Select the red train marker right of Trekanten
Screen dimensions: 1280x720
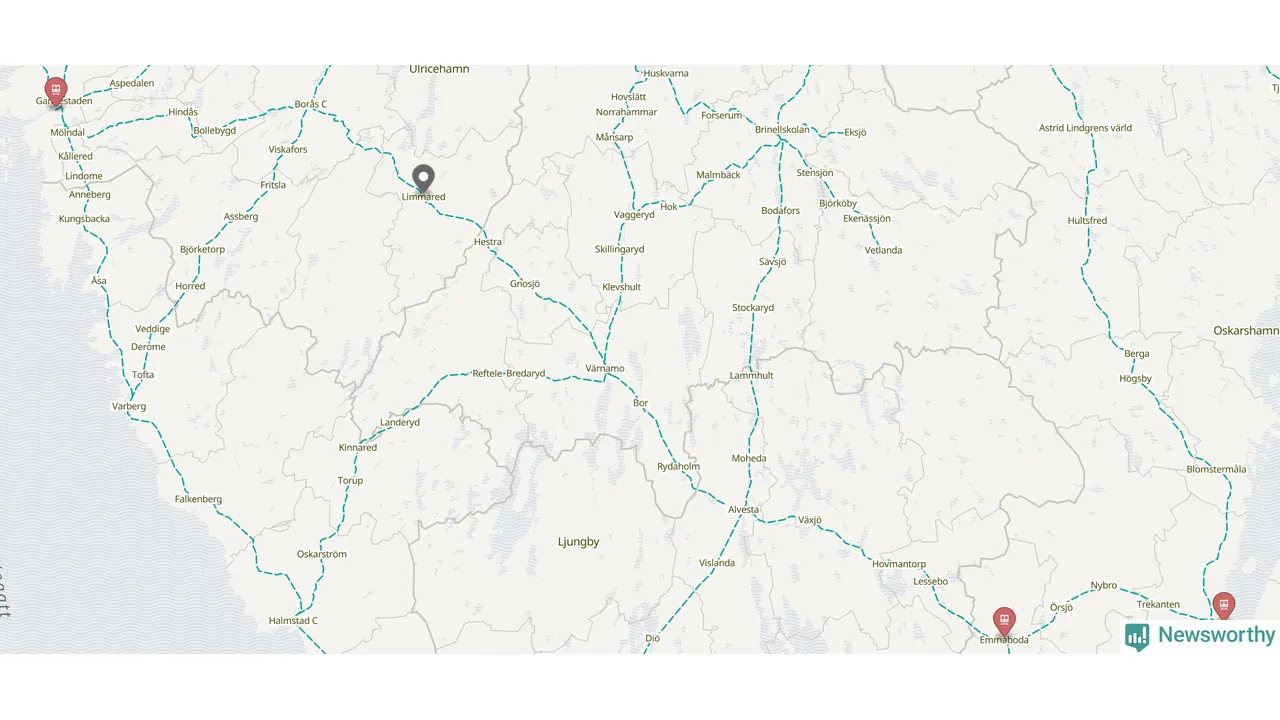pyautogui.click(x=1224, y=607)
